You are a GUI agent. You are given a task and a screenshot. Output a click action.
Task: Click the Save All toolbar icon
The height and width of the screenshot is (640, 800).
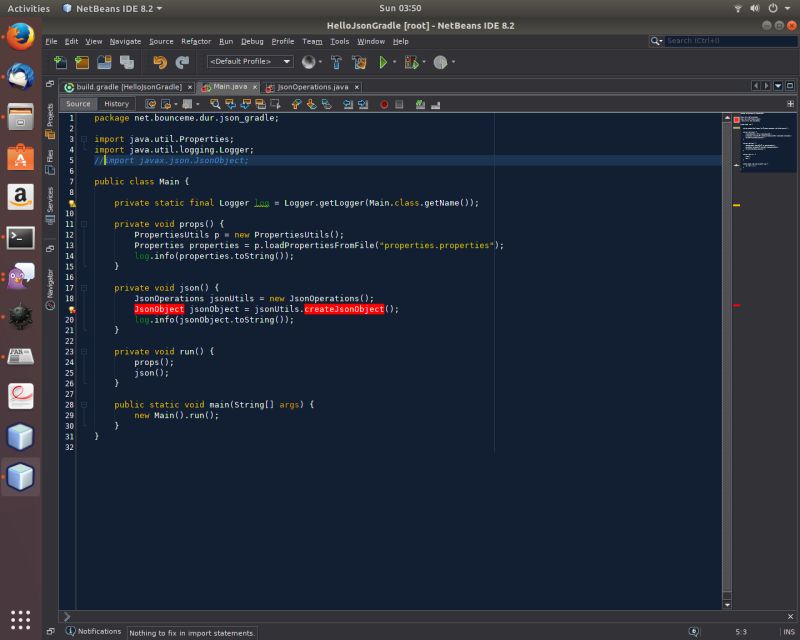(x=127, y=62)
